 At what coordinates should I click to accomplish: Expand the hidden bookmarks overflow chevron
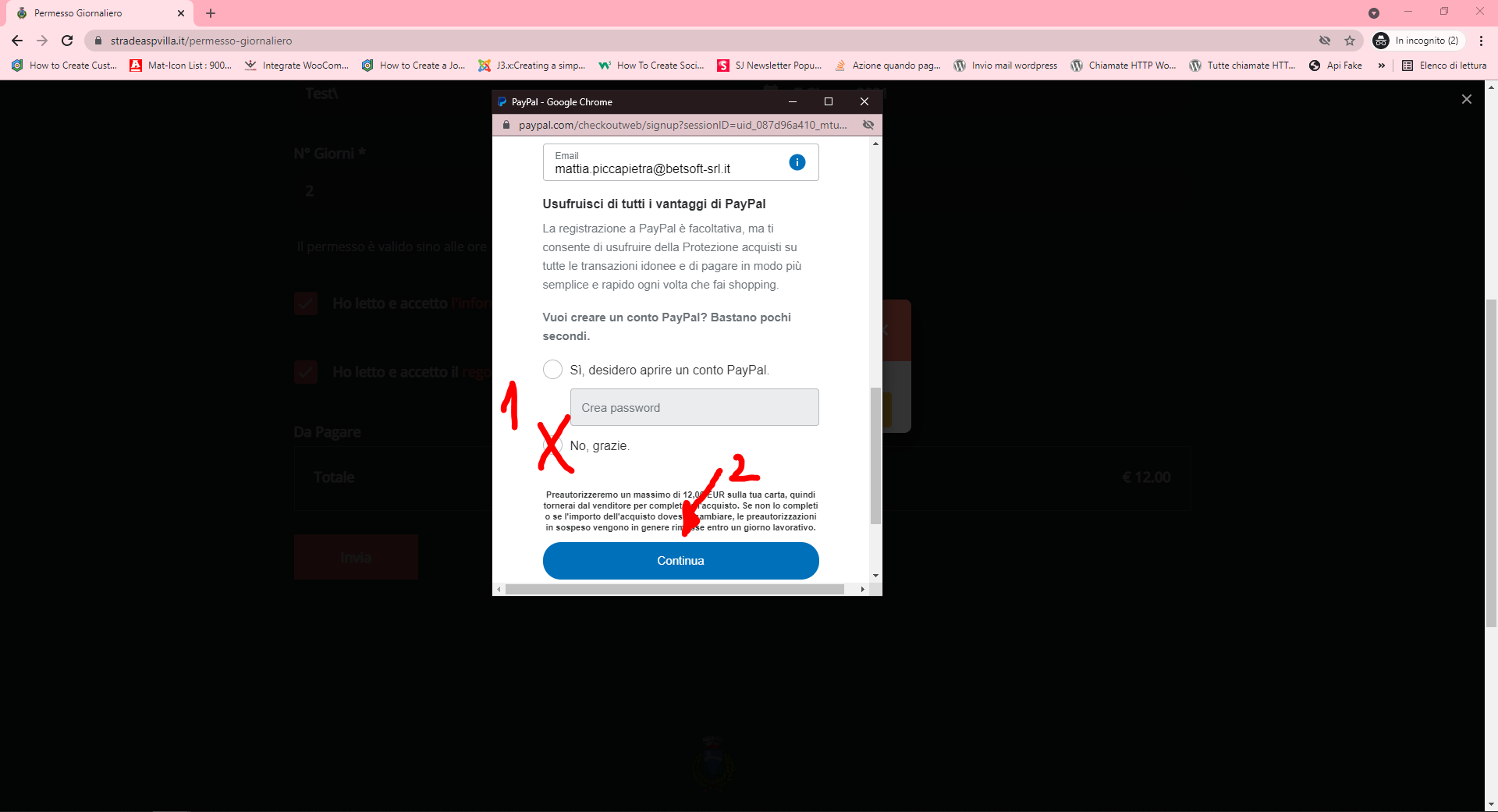coord(1381,66)
